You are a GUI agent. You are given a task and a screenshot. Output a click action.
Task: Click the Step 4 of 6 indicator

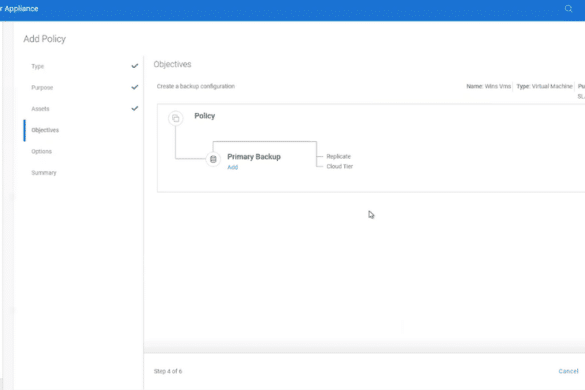pyautogui.click(x=168, y=371)
